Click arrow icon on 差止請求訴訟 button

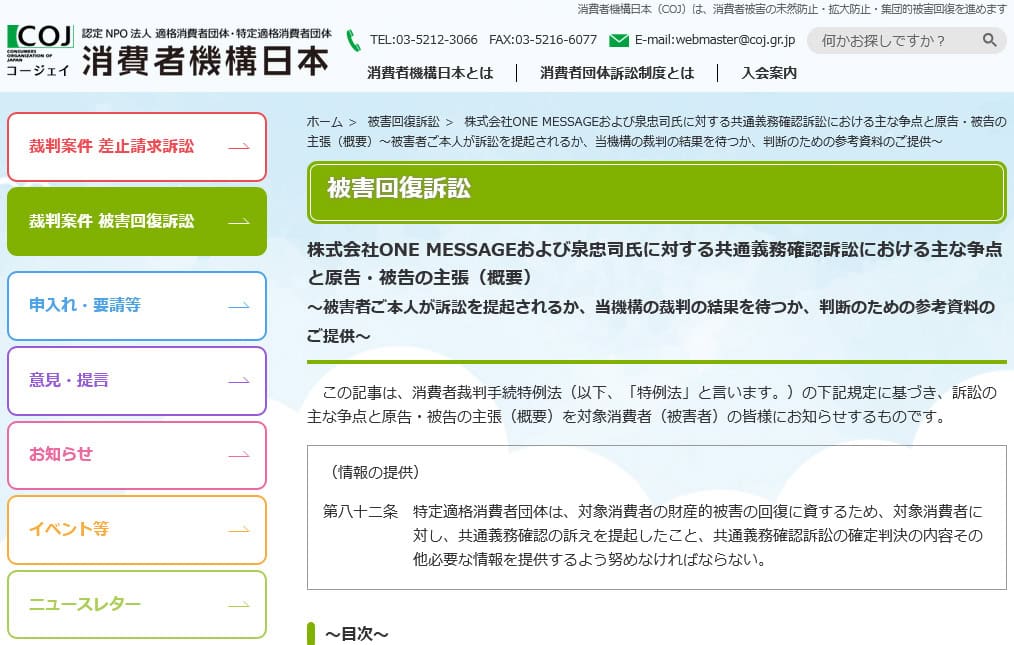click(239, 147)
